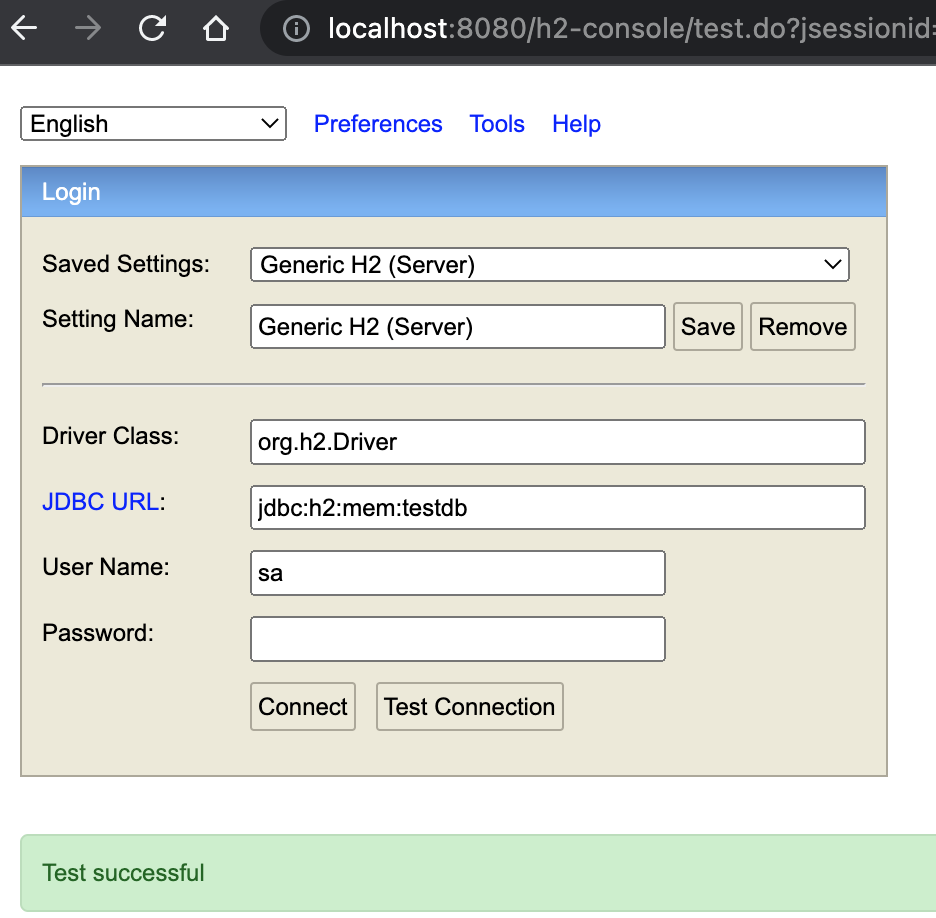Select the Test successful message text
Viewport: 936px width, 918px height.
coord(123,873)
